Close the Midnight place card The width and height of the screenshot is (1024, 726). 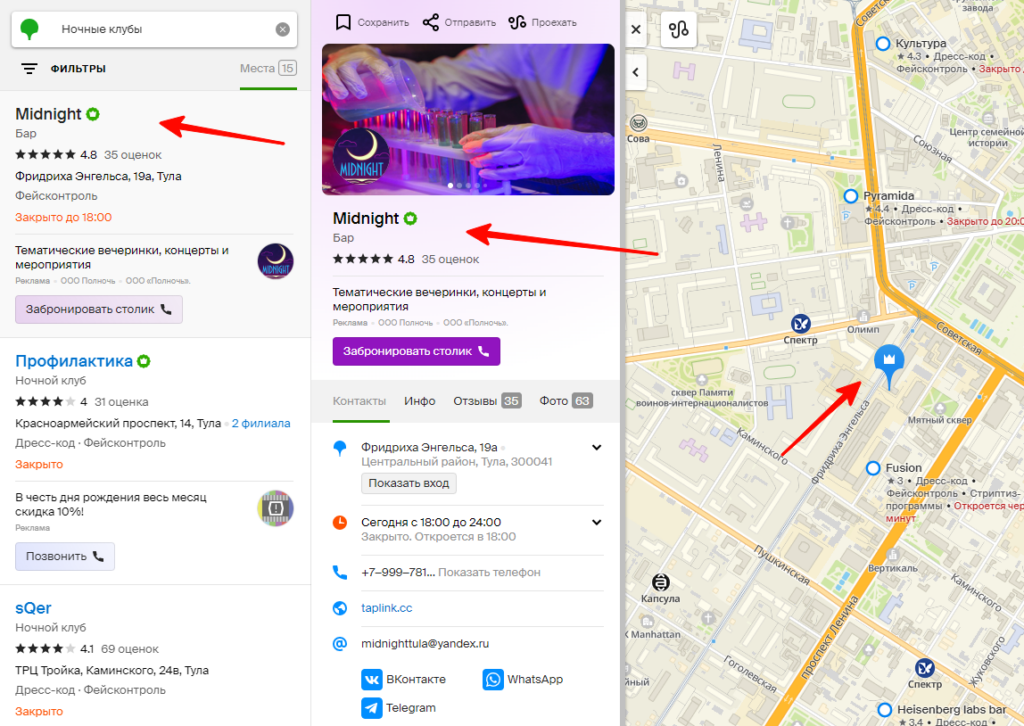coord(635,29)
